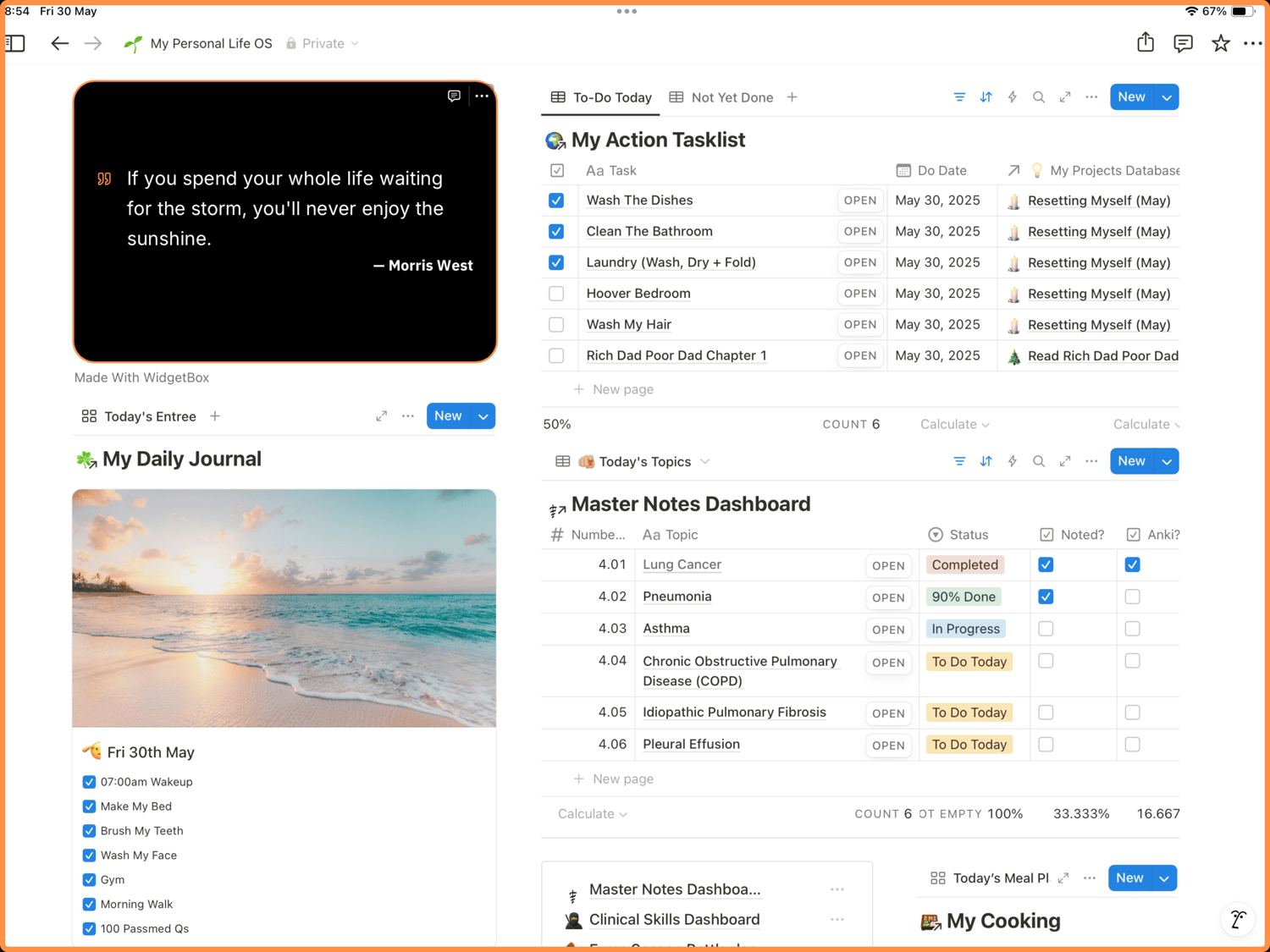Expand the Today's Entree journal view
The image size is (1270, 952).
click(382, 416)
